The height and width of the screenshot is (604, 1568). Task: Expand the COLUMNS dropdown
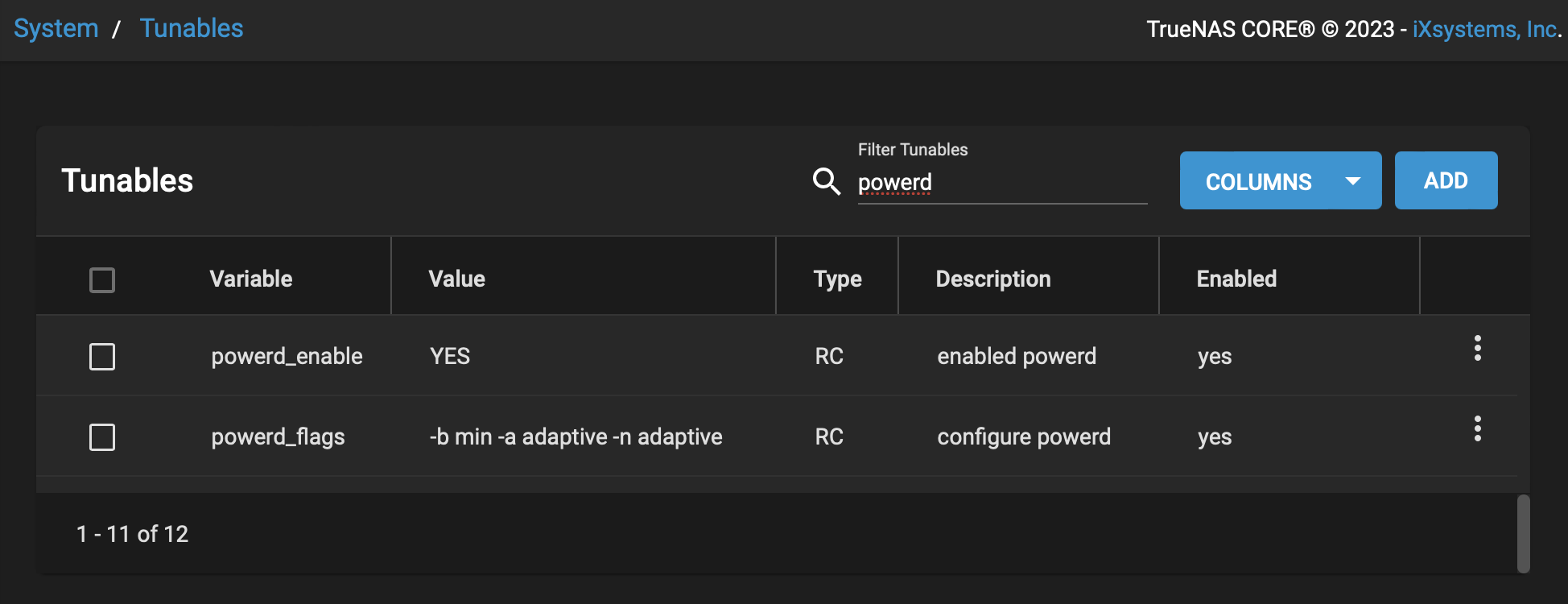coord(1280,181)
